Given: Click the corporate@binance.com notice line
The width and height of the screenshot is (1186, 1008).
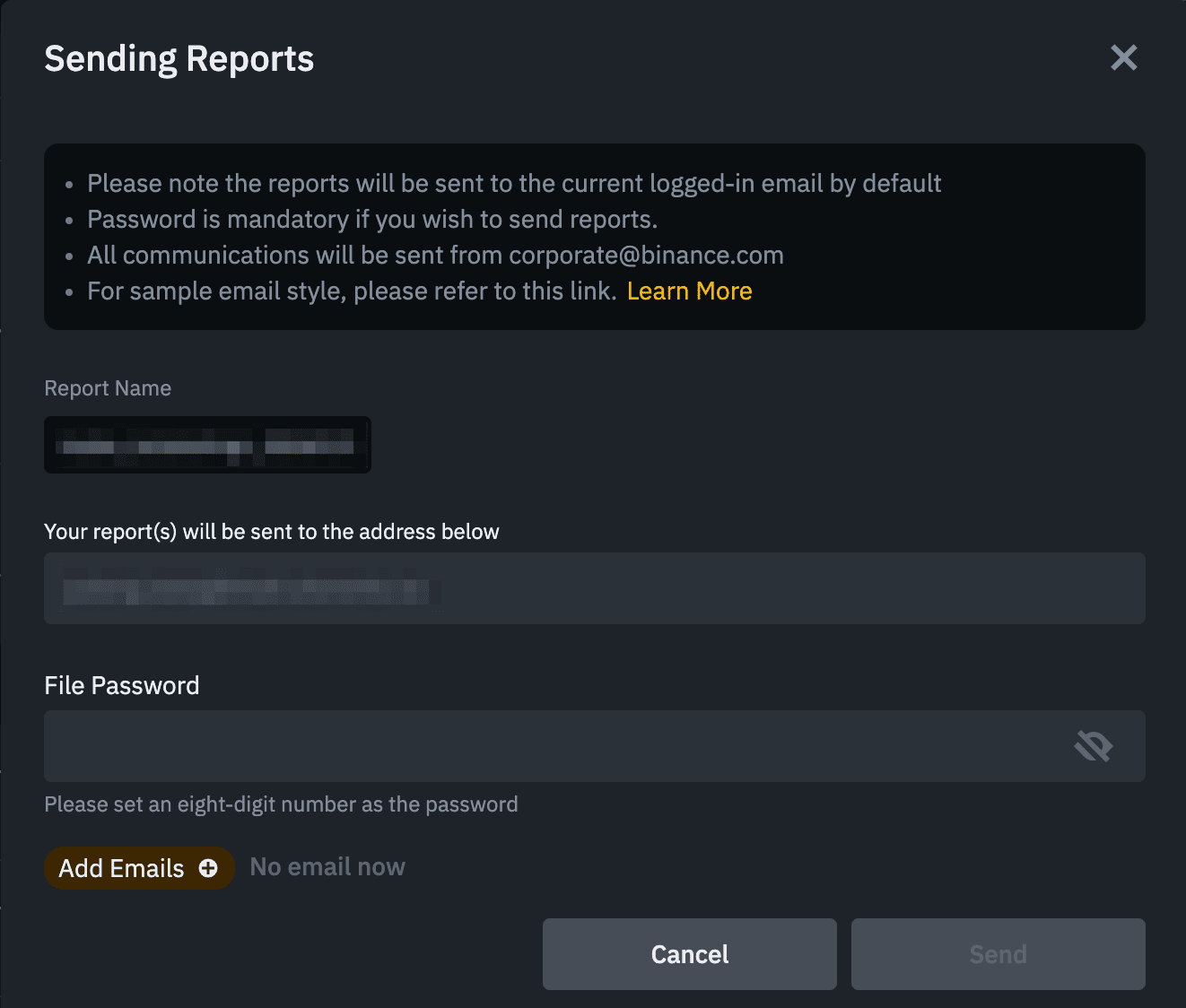Looking at the screenshot, I should [435, 256].
